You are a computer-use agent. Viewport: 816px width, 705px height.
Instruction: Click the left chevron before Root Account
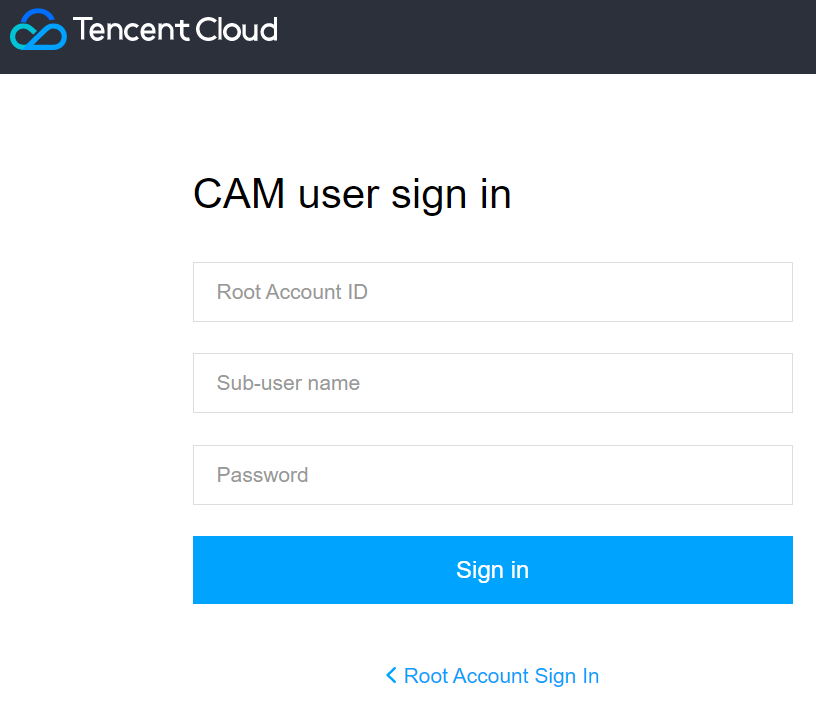[x=391, y=676]
